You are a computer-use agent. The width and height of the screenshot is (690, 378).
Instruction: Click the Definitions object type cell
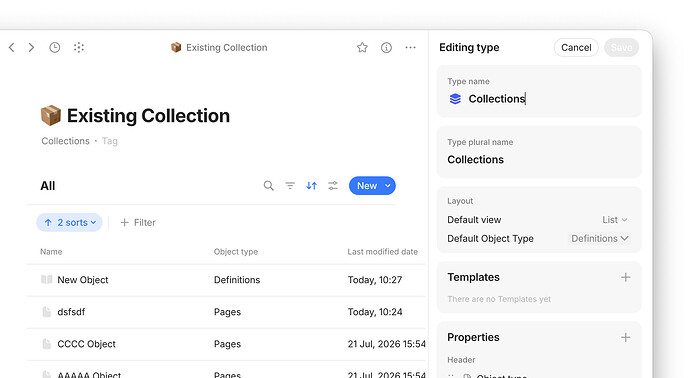coord(237,280)
